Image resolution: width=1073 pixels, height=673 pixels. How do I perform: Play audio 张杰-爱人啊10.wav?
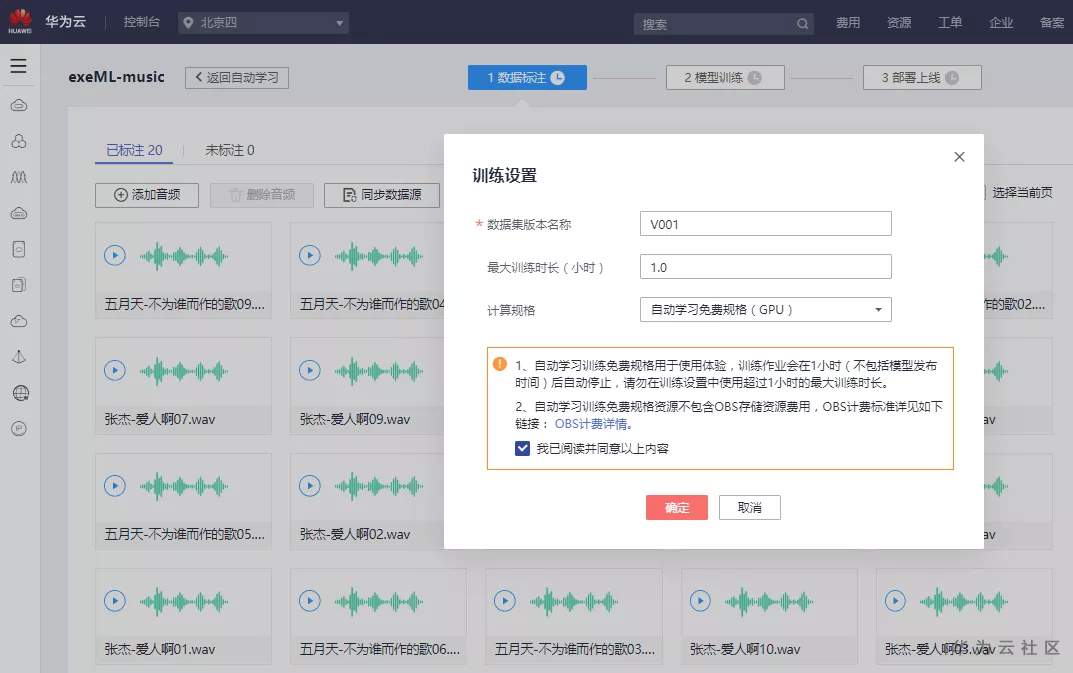pyautogui.click(x=700, y=601)
